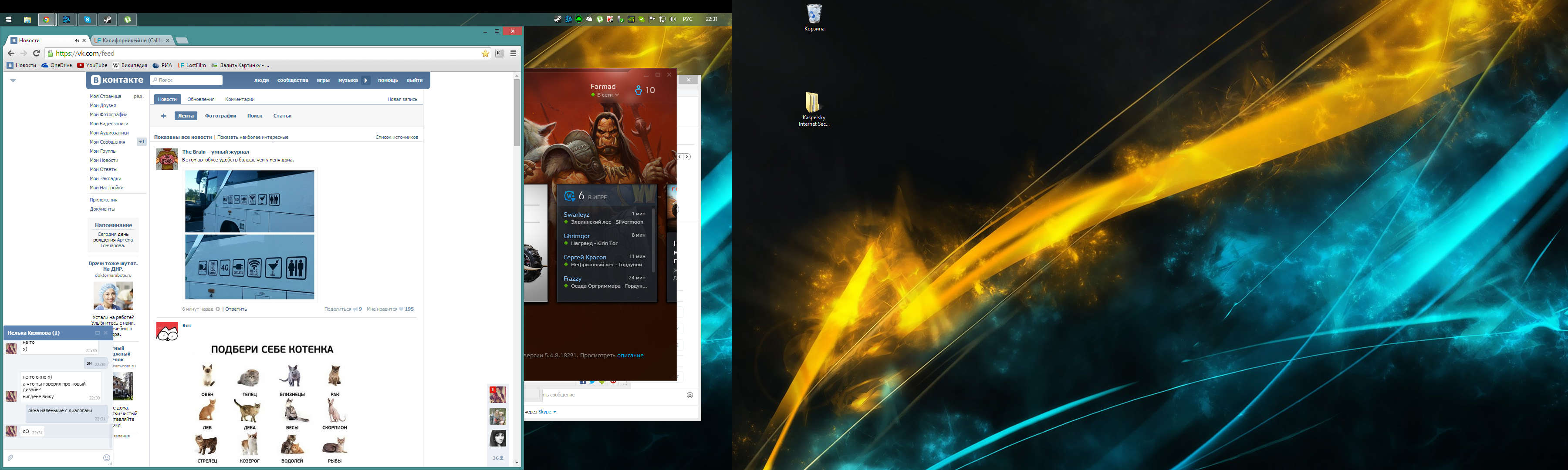
Task: Mute the Новости tab via the speaker icon
Action: point(77,41)
